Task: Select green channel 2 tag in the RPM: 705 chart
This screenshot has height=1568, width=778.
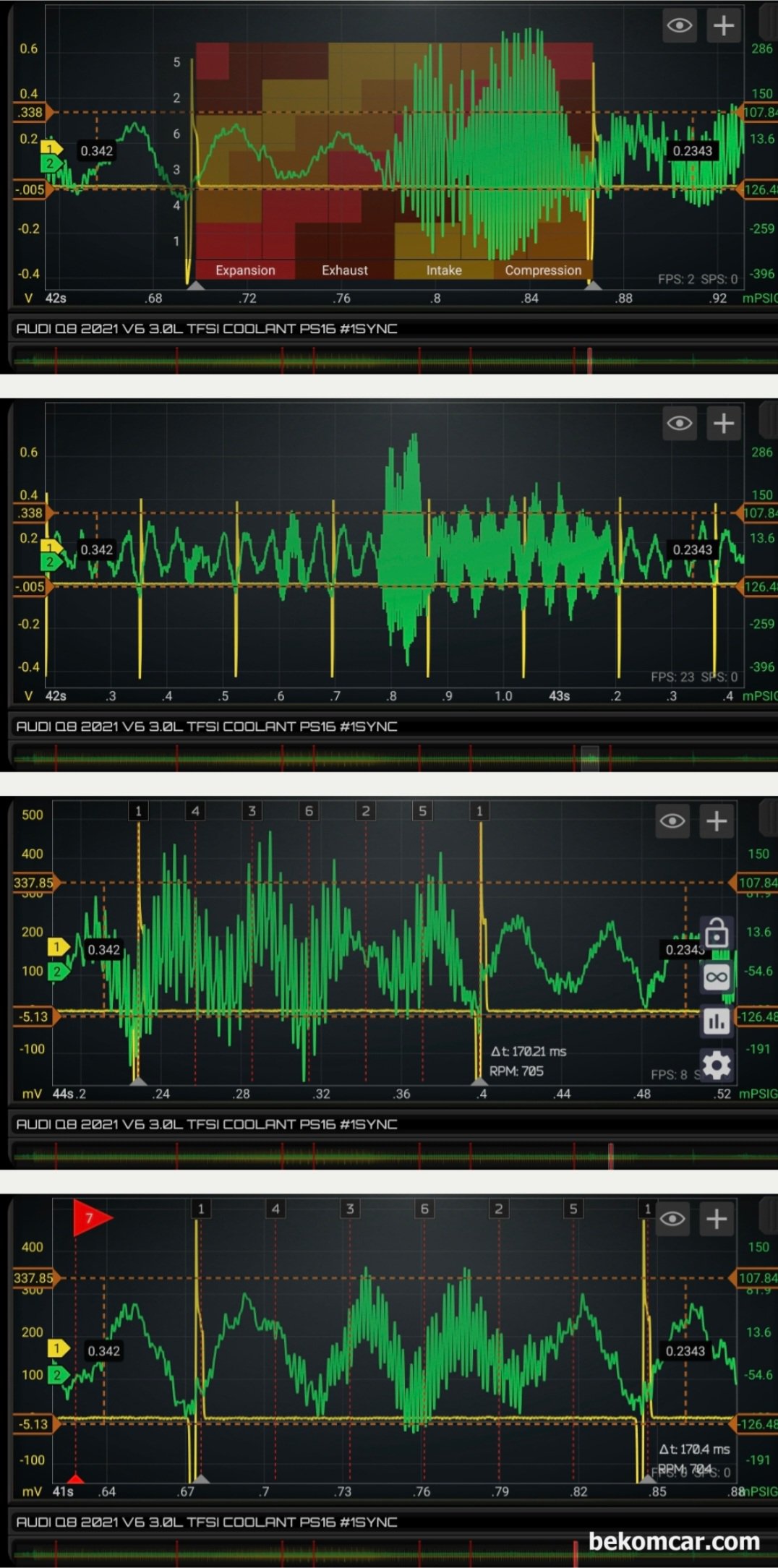Action: tap(58, 971)
